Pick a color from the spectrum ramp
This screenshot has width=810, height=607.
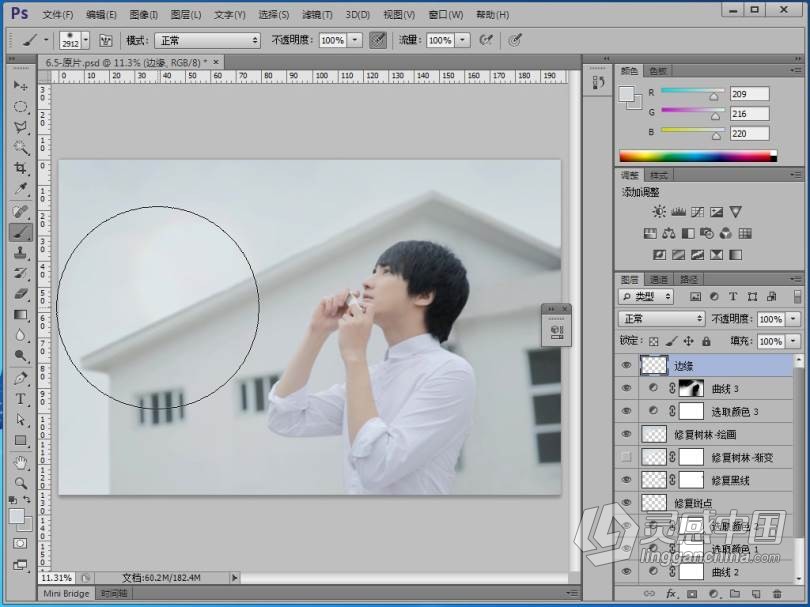tap(697, 156)
